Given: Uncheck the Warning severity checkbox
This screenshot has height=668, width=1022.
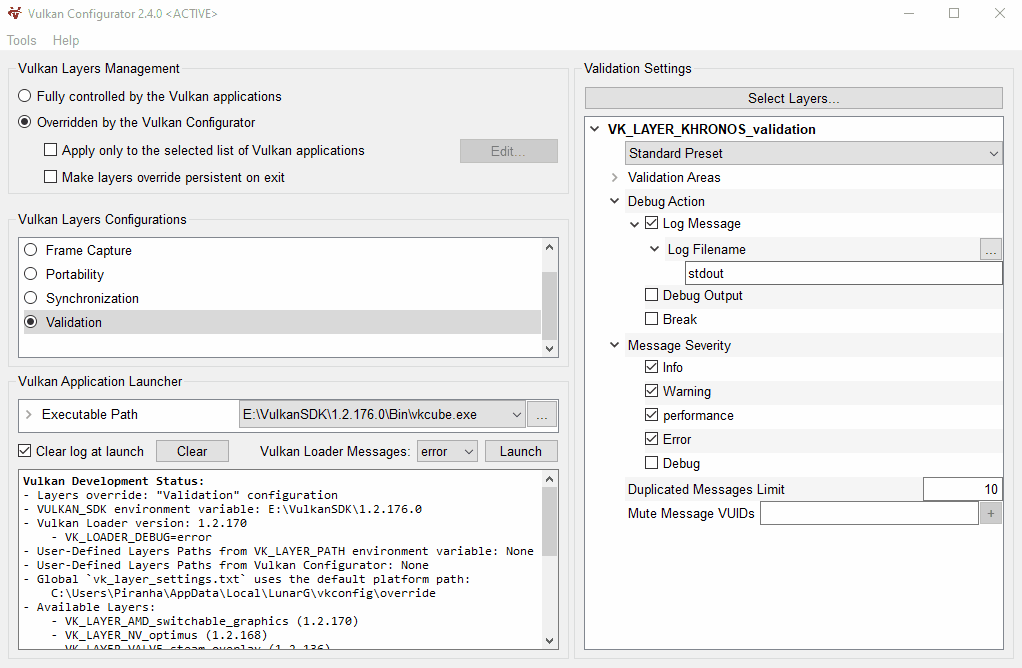Looking at the screenshot, I should (651, 391).
